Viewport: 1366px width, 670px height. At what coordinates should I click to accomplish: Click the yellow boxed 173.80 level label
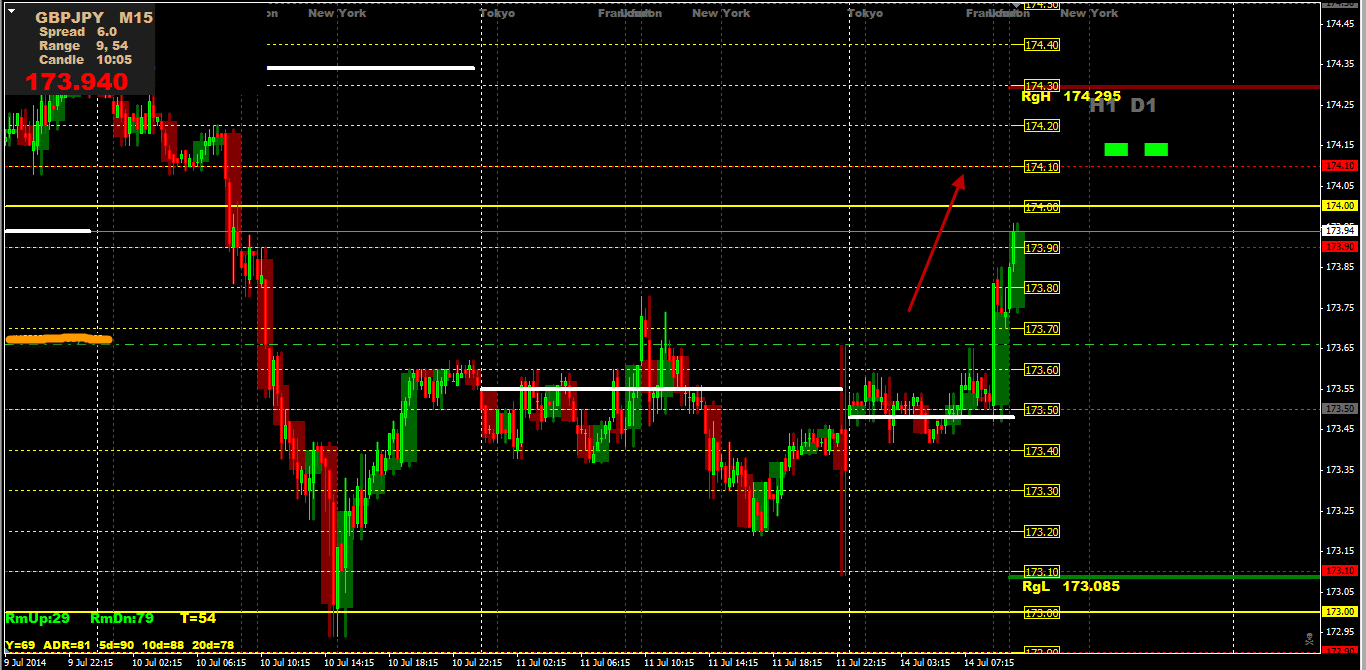point(1042,288)
